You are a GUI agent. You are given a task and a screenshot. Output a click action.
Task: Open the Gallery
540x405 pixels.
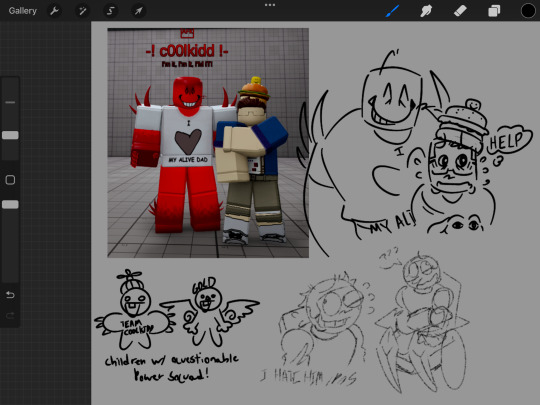pyautogui.click(x=23, y=11)
